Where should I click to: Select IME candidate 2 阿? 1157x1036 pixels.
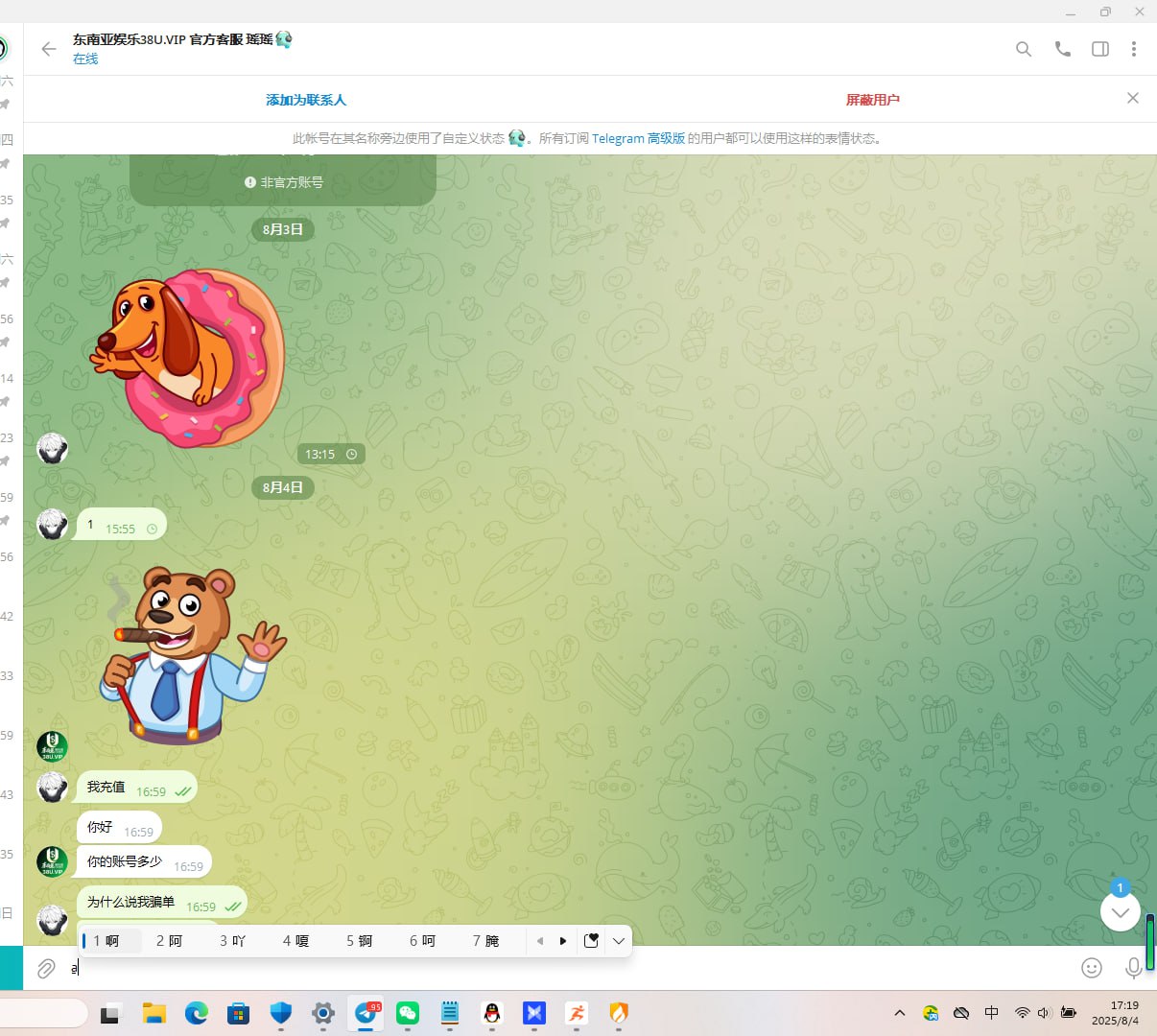click(x=169, y=941)
